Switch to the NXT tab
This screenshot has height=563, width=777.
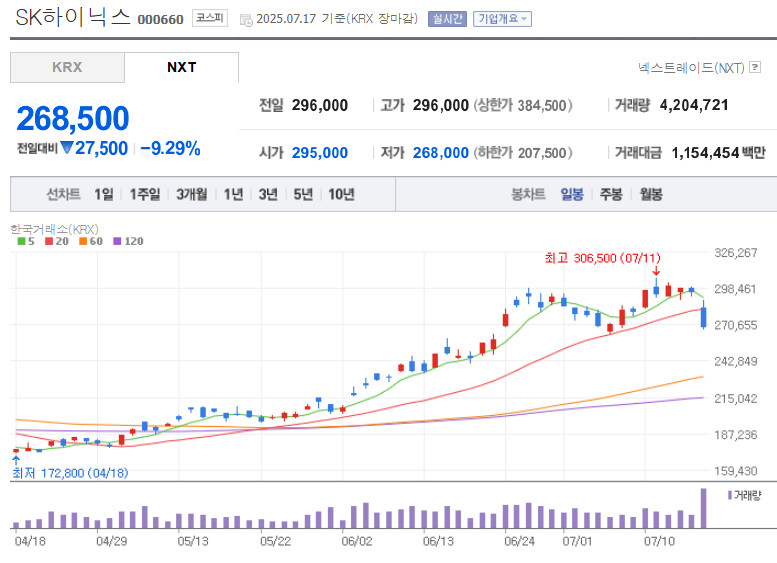(181, 67)
